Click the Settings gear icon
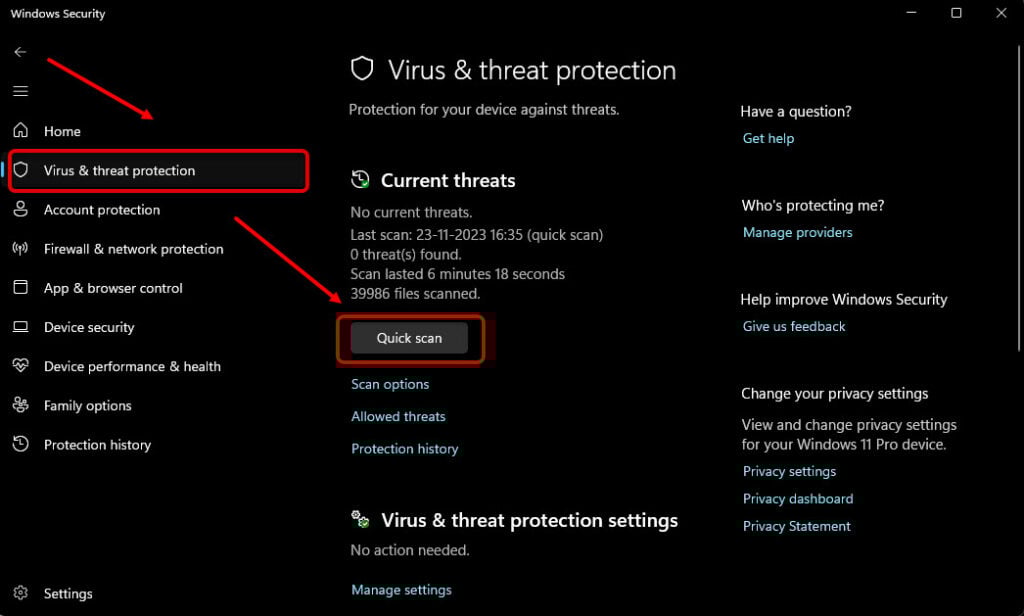Screen dimensions: 1024x616 click(x=20, y=592)
